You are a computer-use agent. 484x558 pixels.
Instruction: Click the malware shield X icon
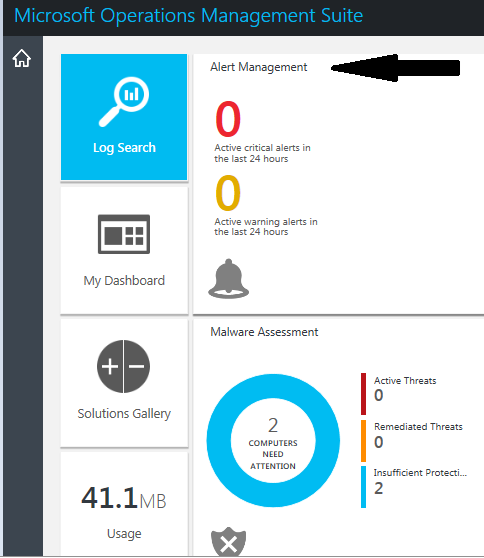(x=228, y=542)
